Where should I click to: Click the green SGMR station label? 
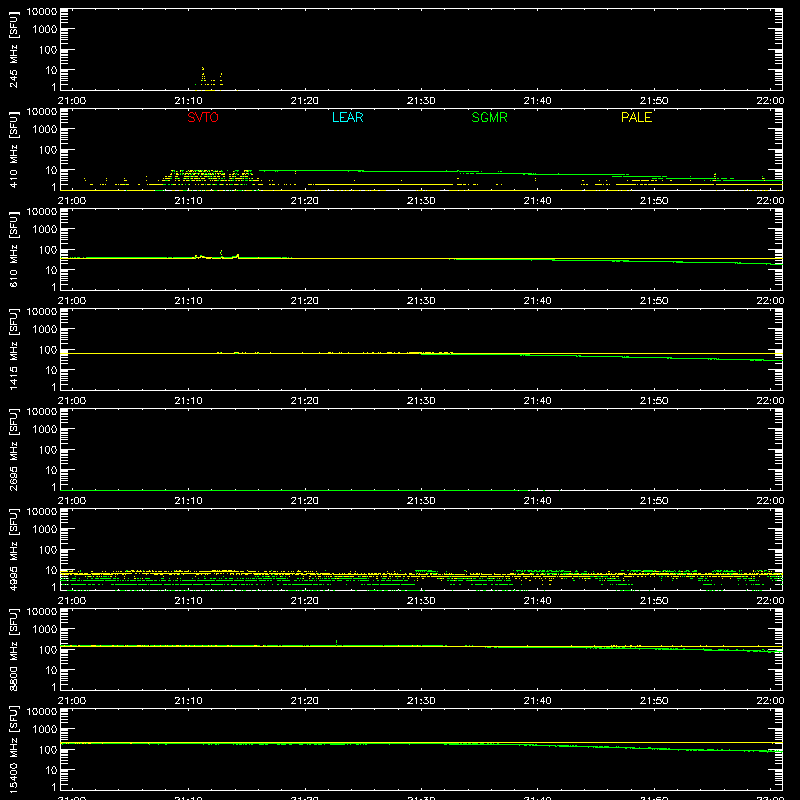coord(489,117)
